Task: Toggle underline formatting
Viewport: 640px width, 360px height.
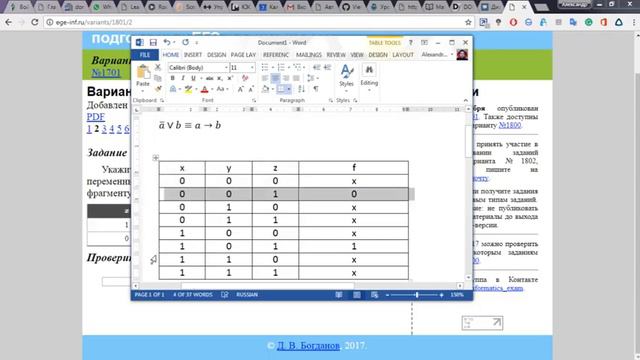Action: [x=193, y=78]
